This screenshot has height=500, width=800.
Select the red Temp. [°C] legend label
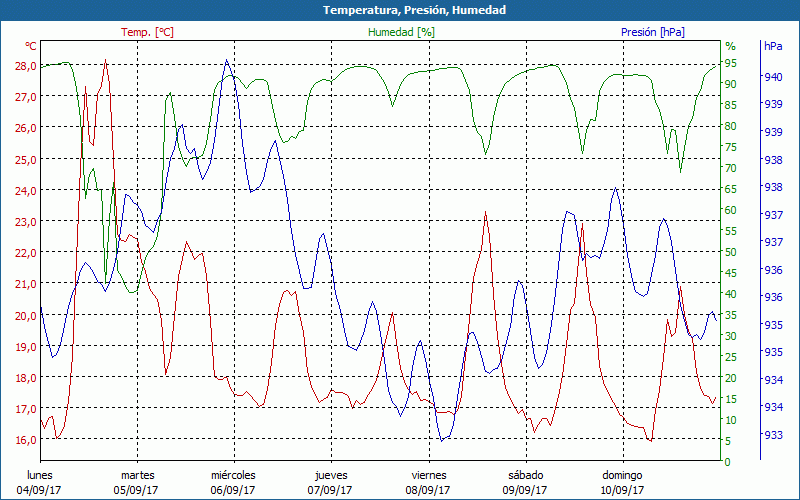coord(147,32)
